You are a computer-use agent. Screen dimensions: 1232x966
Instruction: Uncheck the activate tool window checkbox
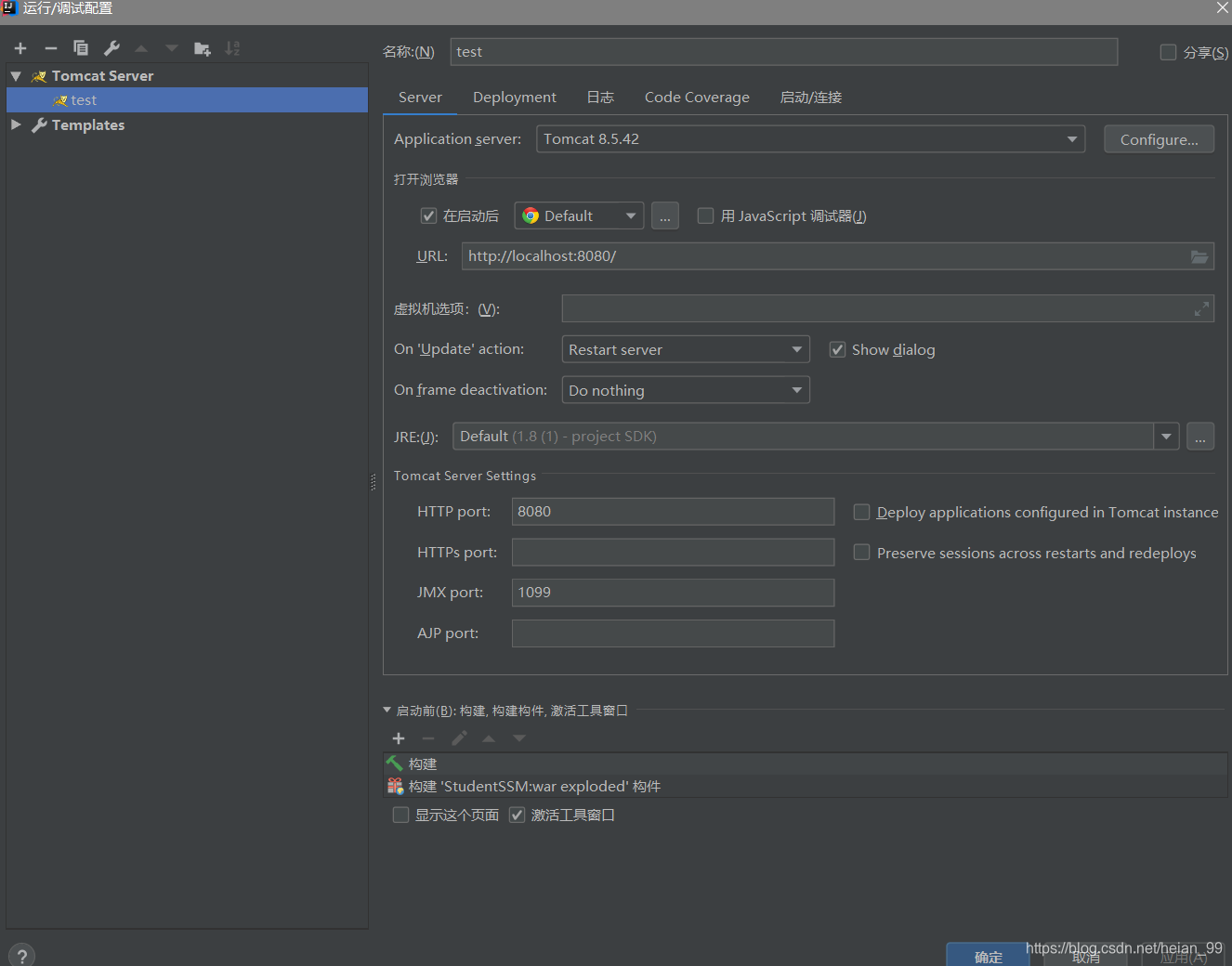point(517,815)
